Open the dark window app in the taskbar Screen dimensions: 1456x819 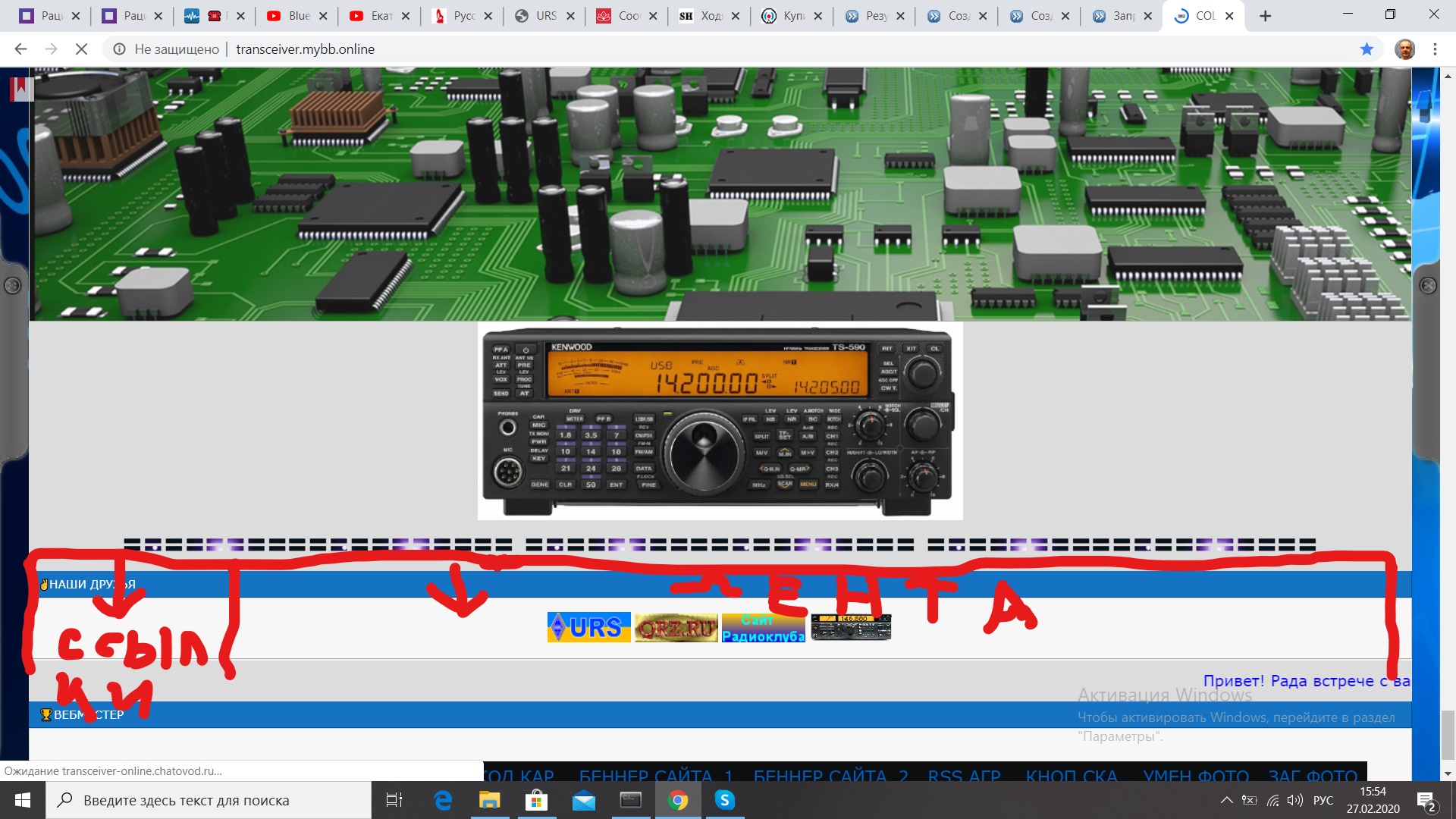click(x=631, y=800)
